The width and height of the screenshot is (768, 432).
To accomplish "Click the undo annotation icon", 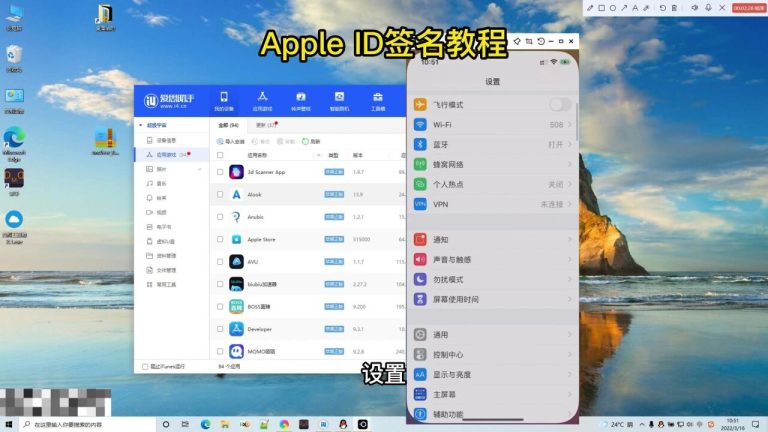I will pos(663,8).
